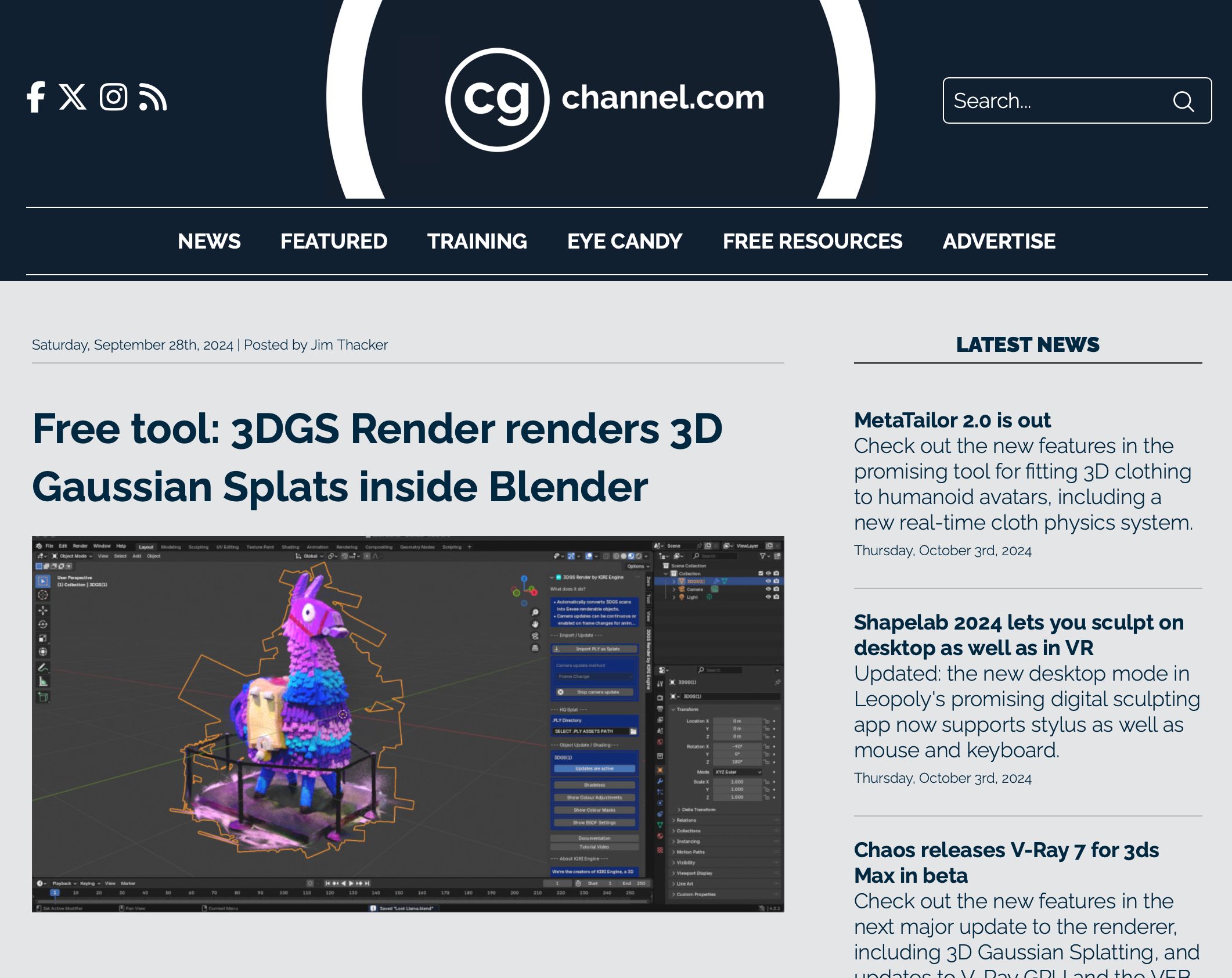The height and width of the screenshot is (978, 1232).
Task: Click the MetaTailor summary about 3D clothing
Action: 1023,484
